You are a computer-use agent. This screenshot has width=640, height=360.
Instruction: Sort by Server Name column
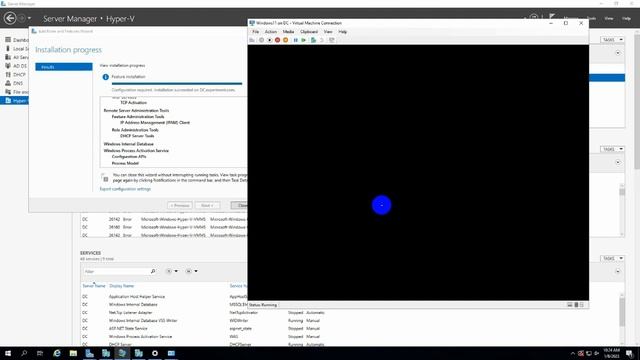94,286
